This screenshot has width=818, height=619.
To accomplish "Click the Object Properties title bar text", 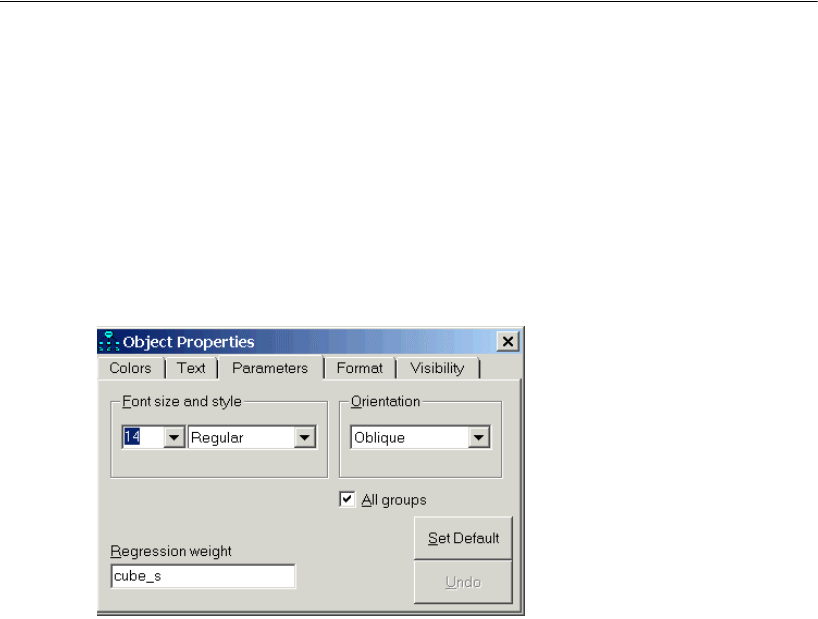I will click(188, 342).
